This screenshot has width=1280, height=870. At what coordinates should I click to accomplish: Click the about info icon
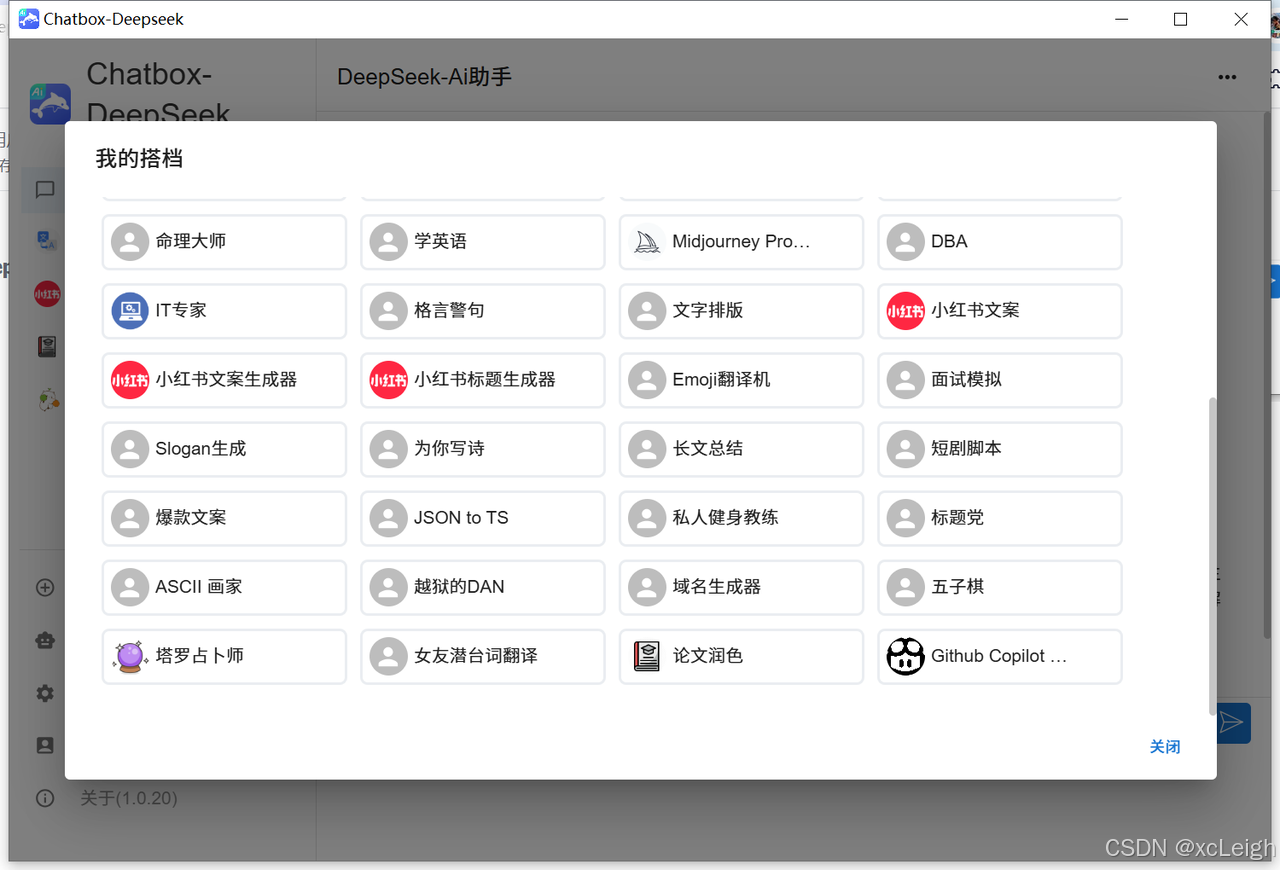click(x=45, y=798)
